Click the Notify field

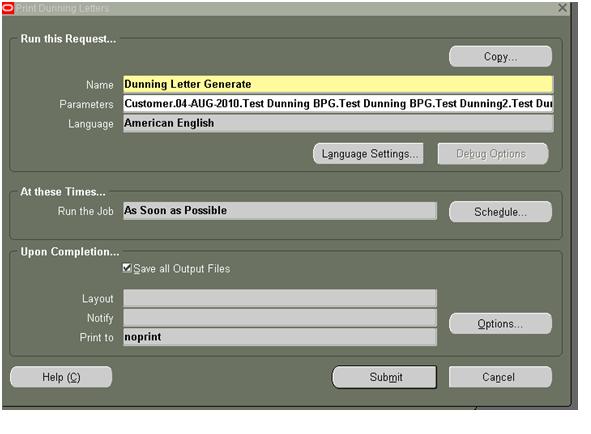(x=280, y=318)
